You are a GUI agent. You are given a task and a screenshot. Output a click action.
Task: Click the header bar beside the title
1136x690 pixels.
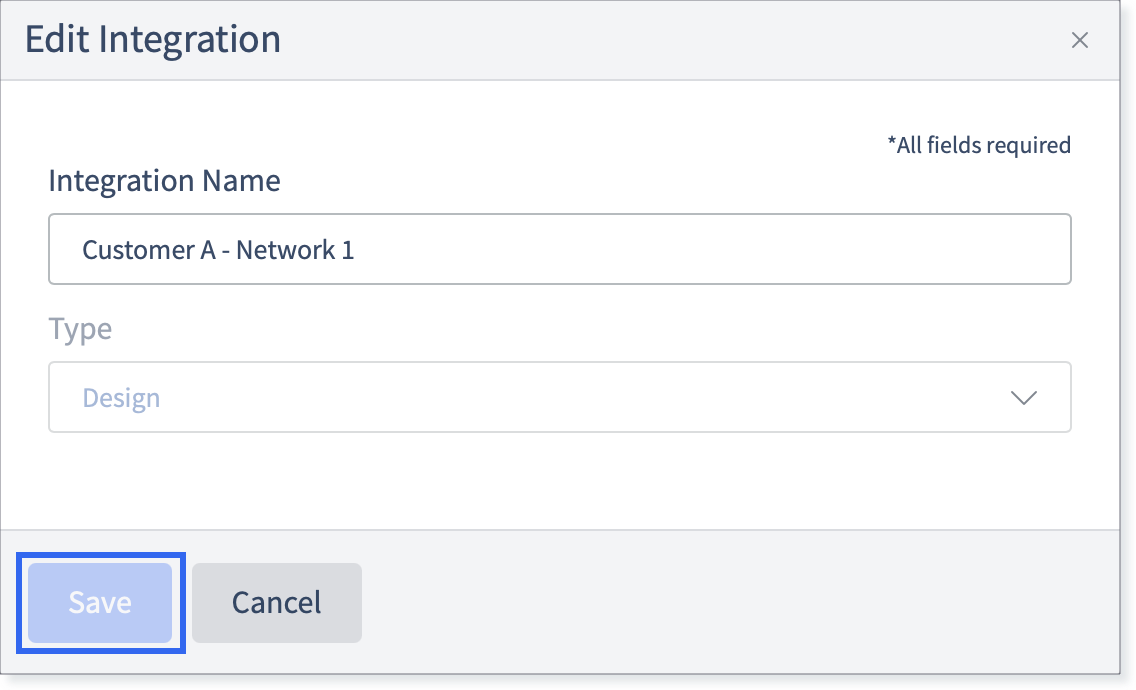(674, 40)
